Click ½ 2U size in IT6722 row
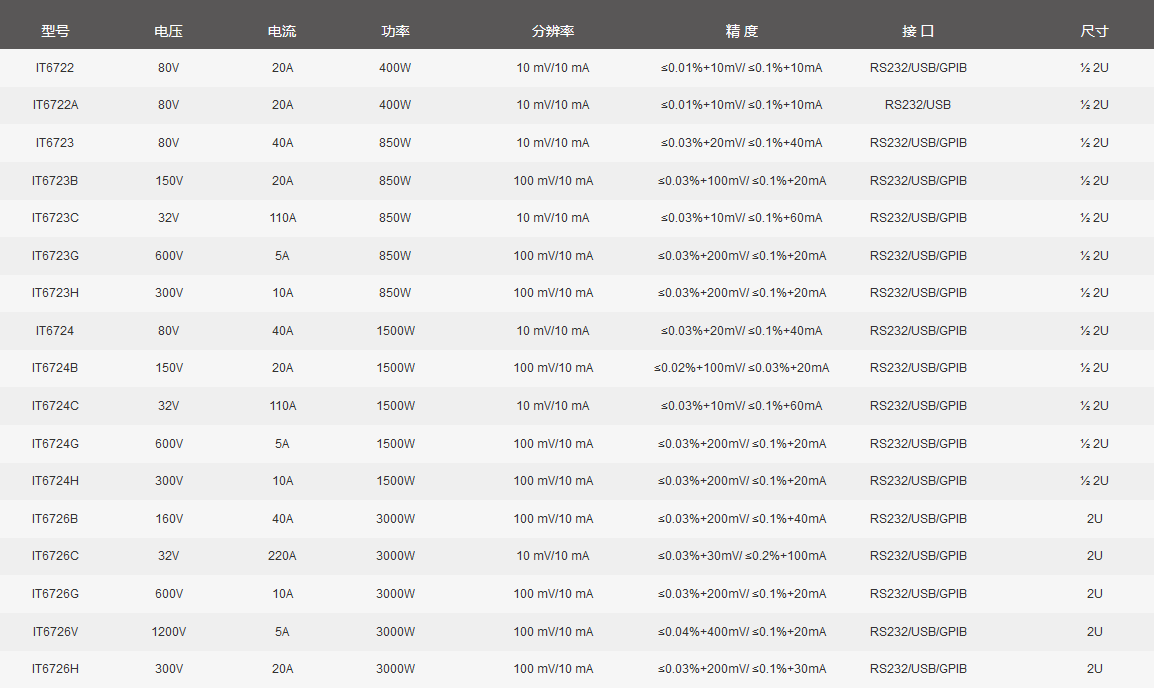The width and height of the screenshot is (1154, 688). pyautogui.click(x=1094, y=68)
